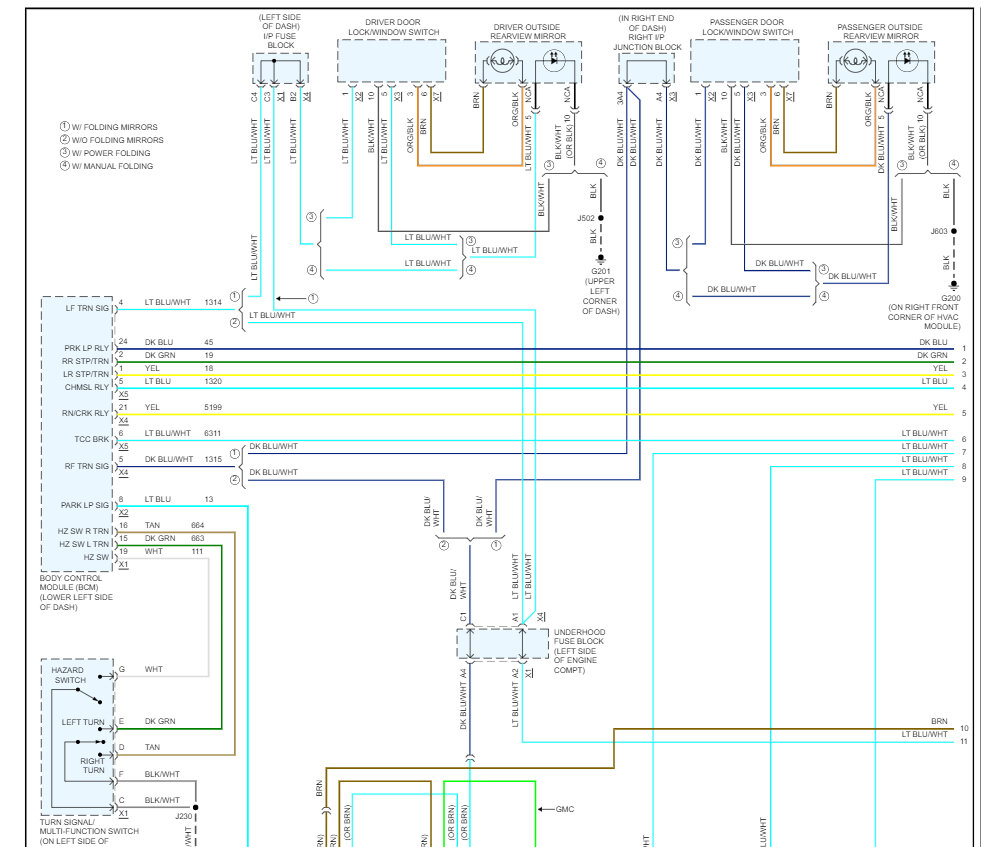Select the G200 ground symbol
This screenshot has height=847, width=981.
tap(953, 286)
